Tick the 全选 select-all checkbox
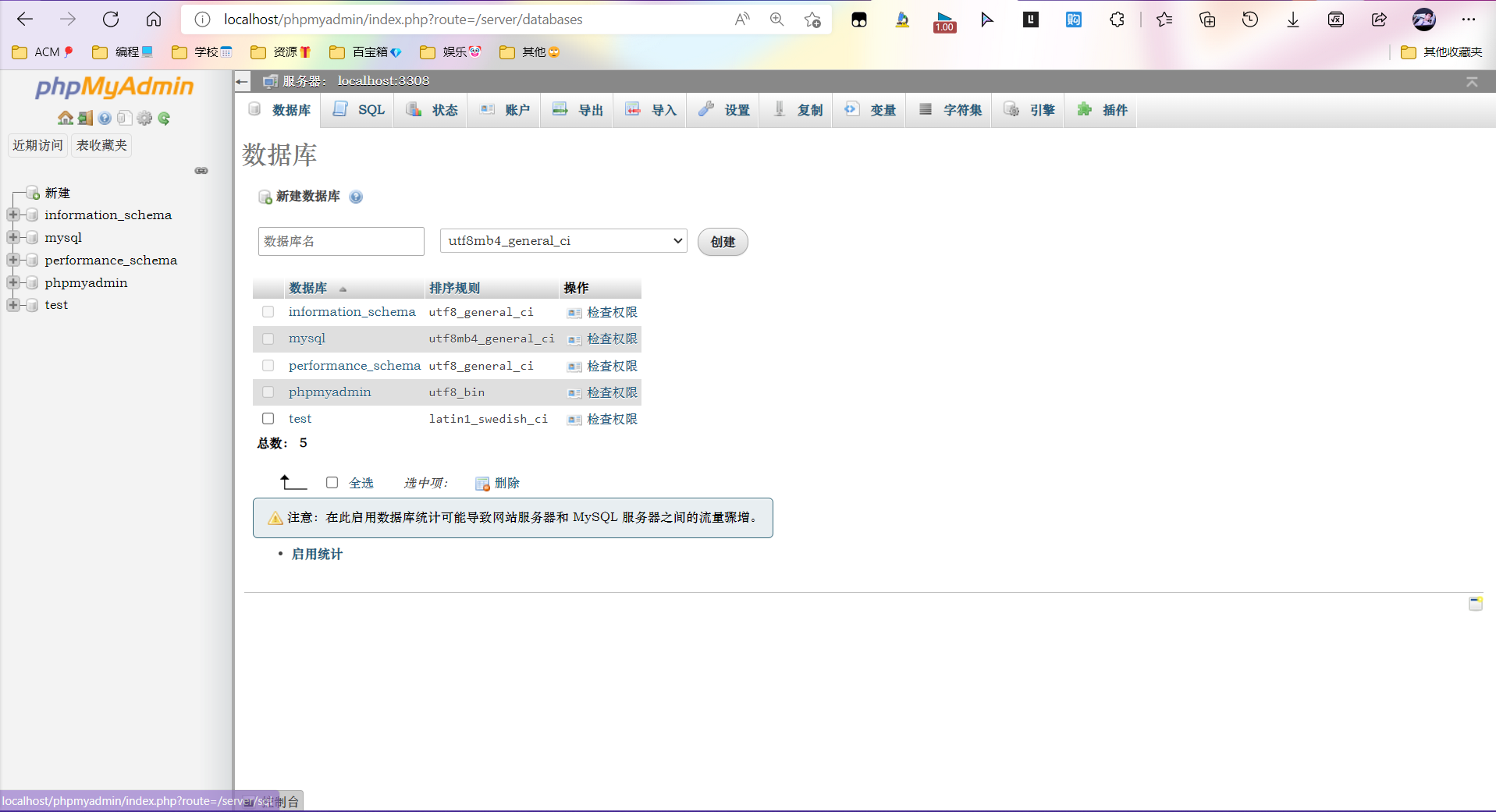Image resolution: width=1496 pixels, height=812 pixels. coord(332,483)
